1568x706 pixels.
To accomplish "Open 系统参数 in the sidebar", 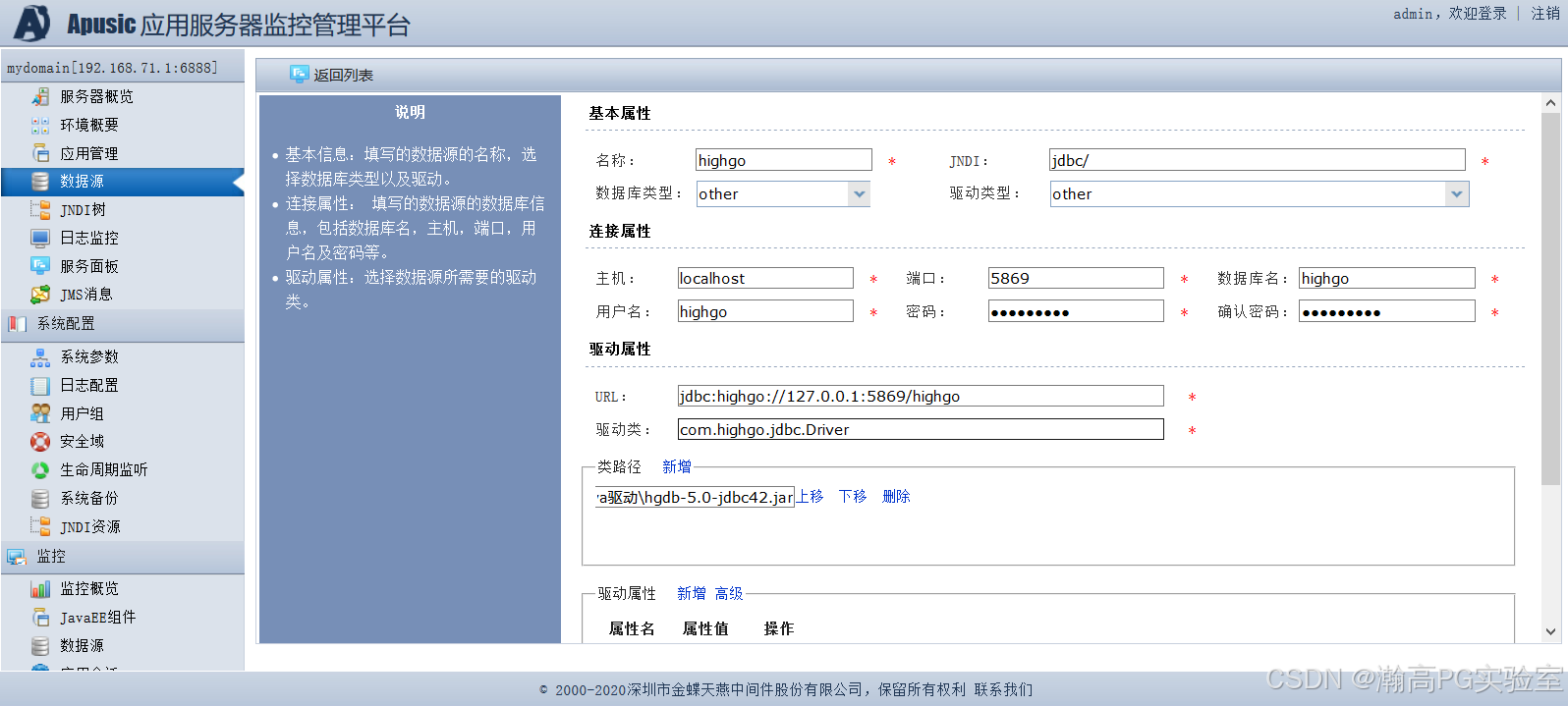I will pos(88,356).
